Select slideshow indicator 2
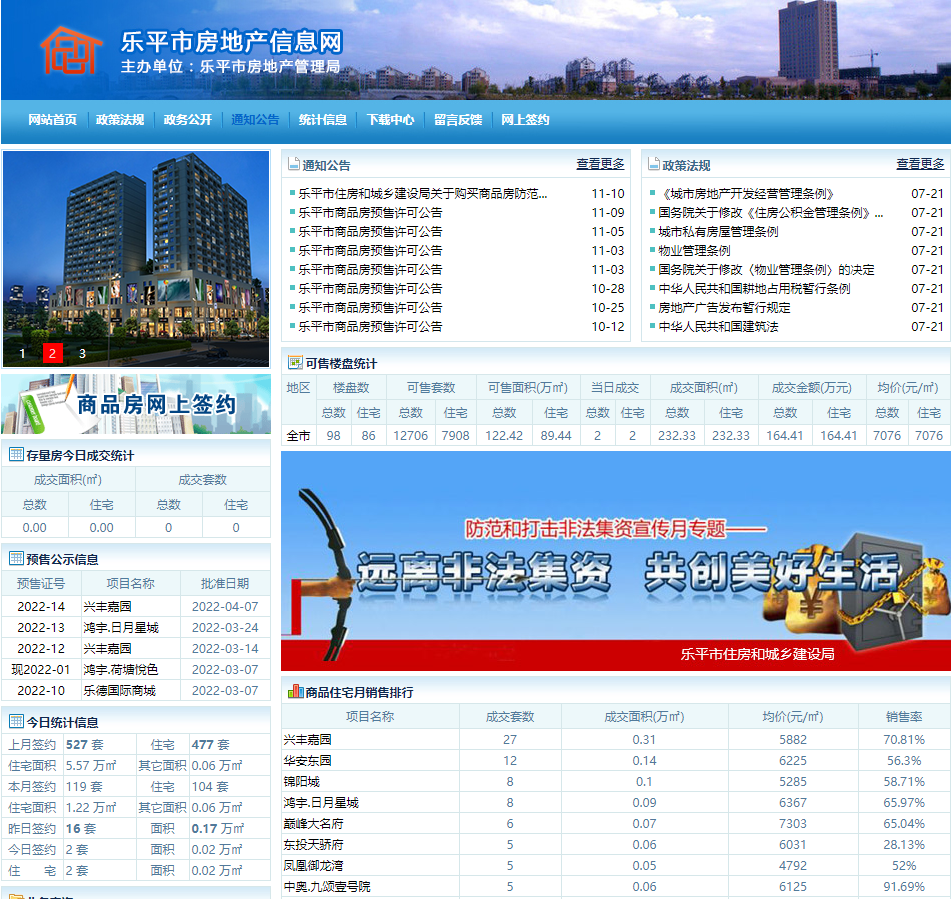Viewport: 952px width, 899px height. coord(53,353)
